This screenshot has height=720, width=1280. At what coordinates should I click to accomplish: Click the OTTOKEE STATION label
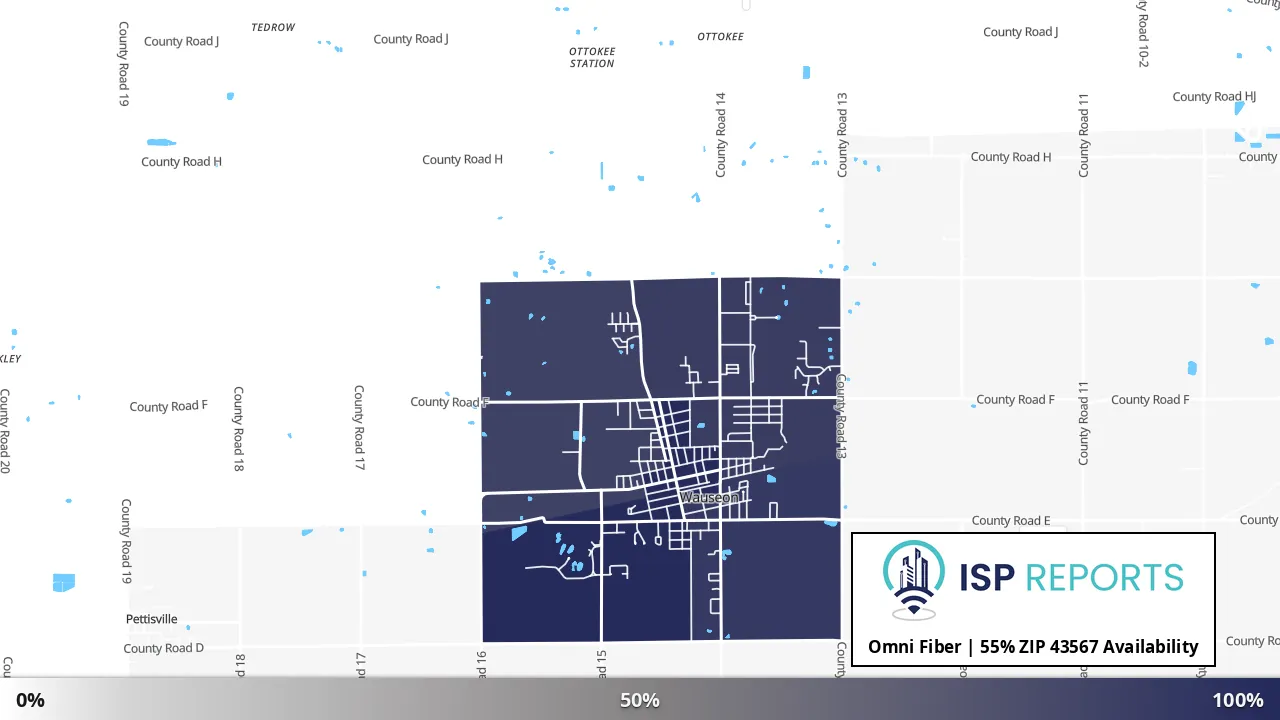click(x=592, y=57)
